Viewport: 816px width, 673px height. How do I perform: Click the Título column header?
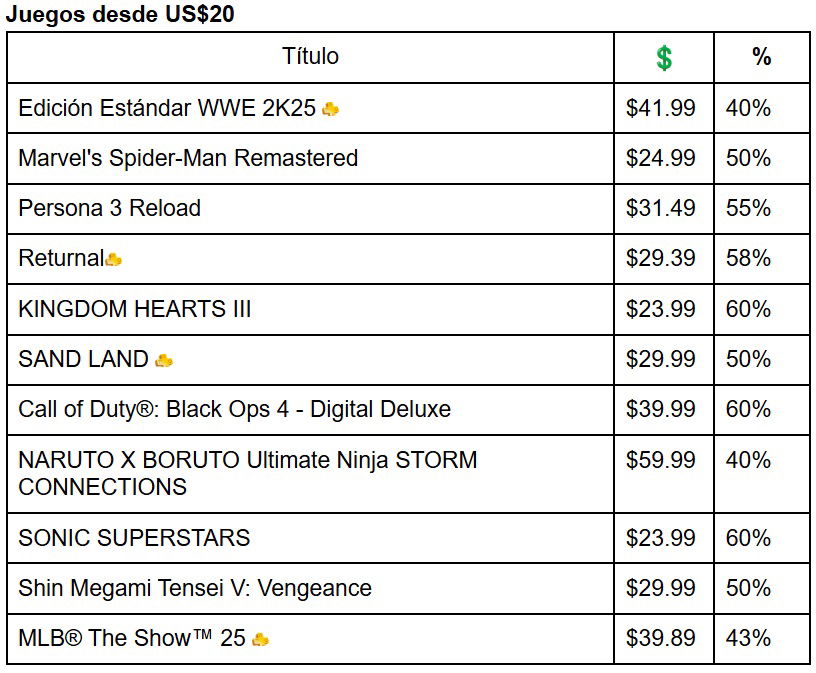coord(310,56)
